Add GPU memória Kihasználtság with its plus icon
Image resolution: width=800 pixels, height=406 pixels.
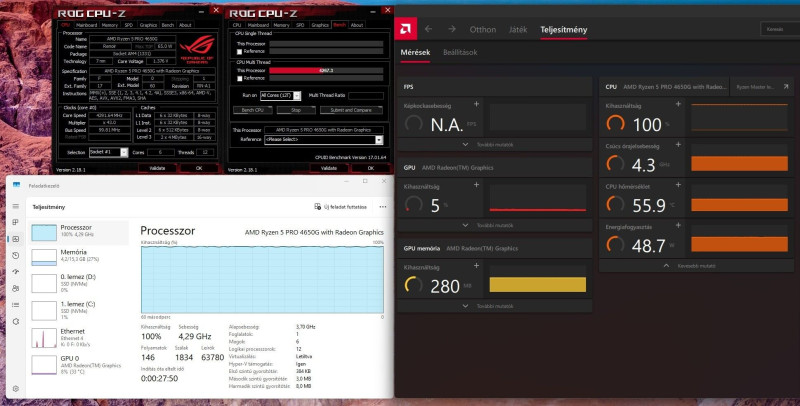pos(476,265)
